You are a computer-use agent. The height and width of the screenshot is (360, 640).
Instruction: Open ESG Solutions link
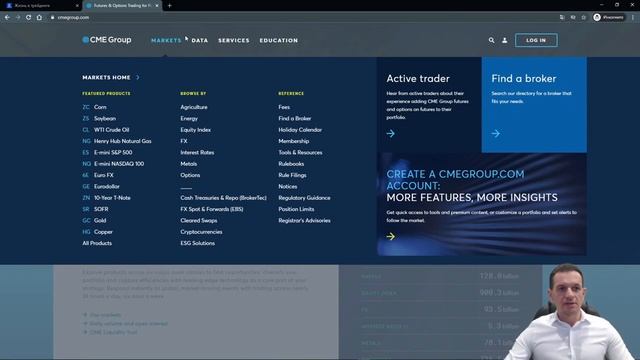(198, 243)
